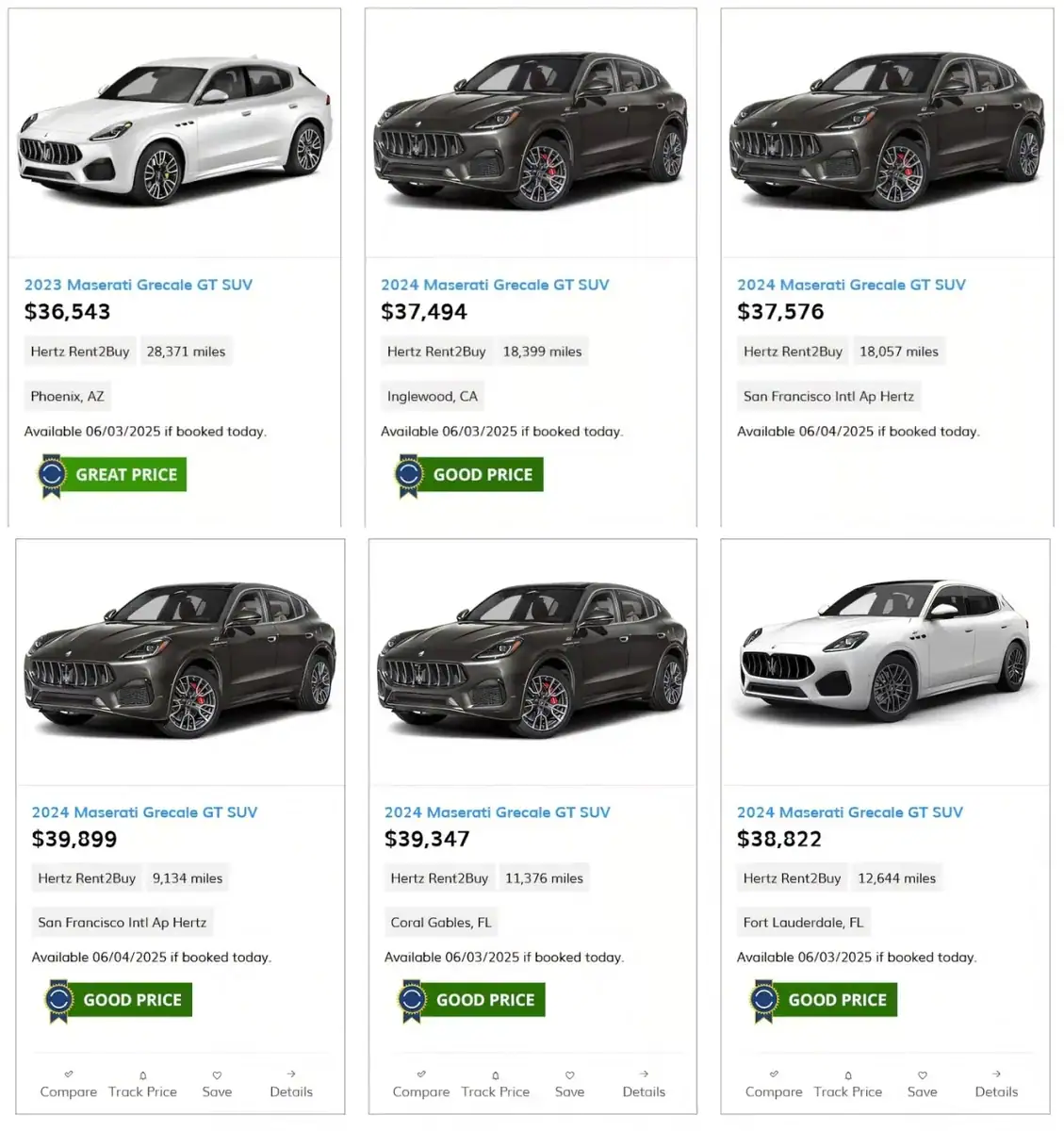The image size is (1064, 1131).
Task: Save the Coral Gables Grecale listing
Action: pyautogui.click(x=569, y=1075)
